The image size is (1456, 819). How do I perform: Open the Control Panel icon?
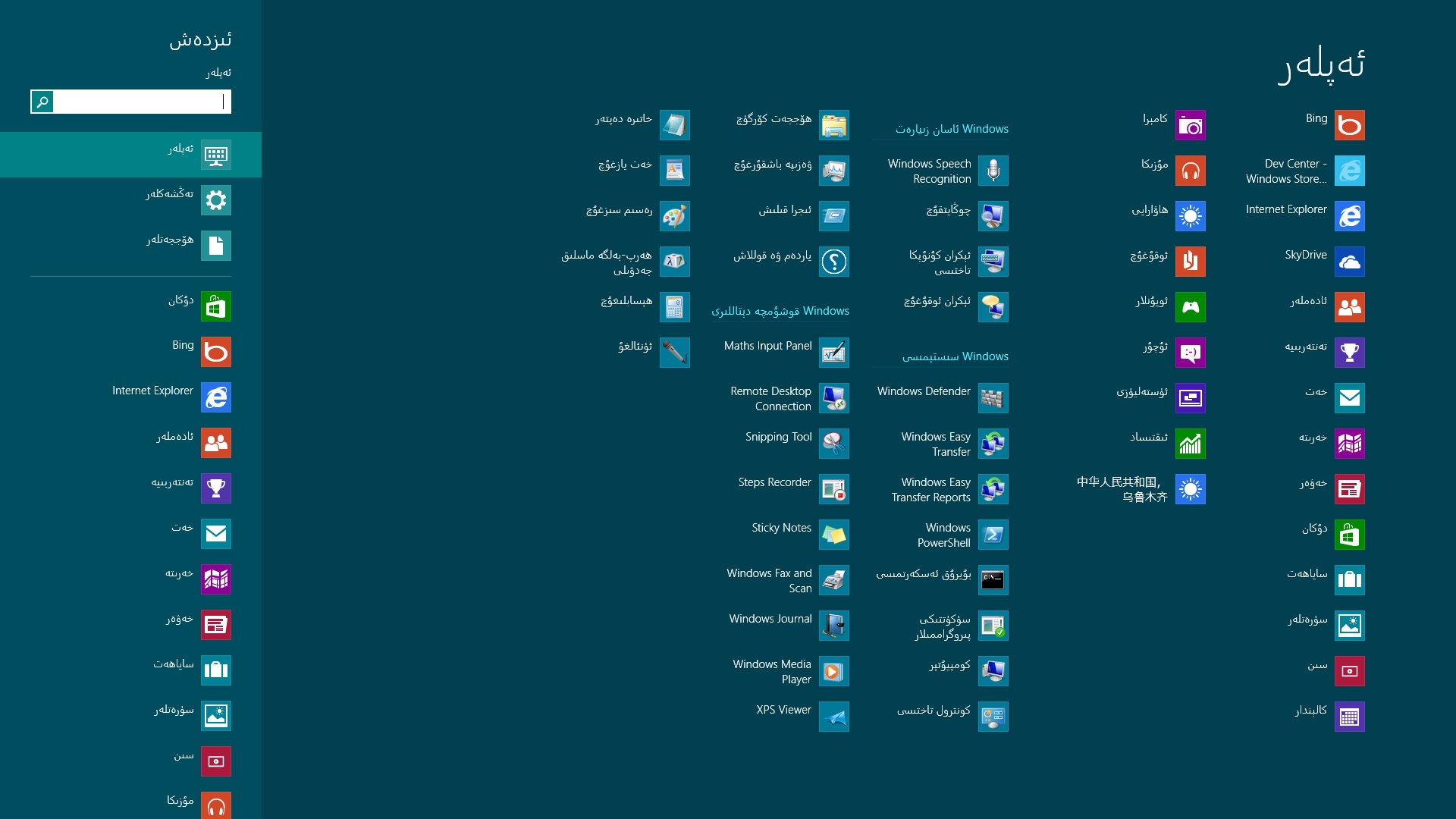pos(993,717)
